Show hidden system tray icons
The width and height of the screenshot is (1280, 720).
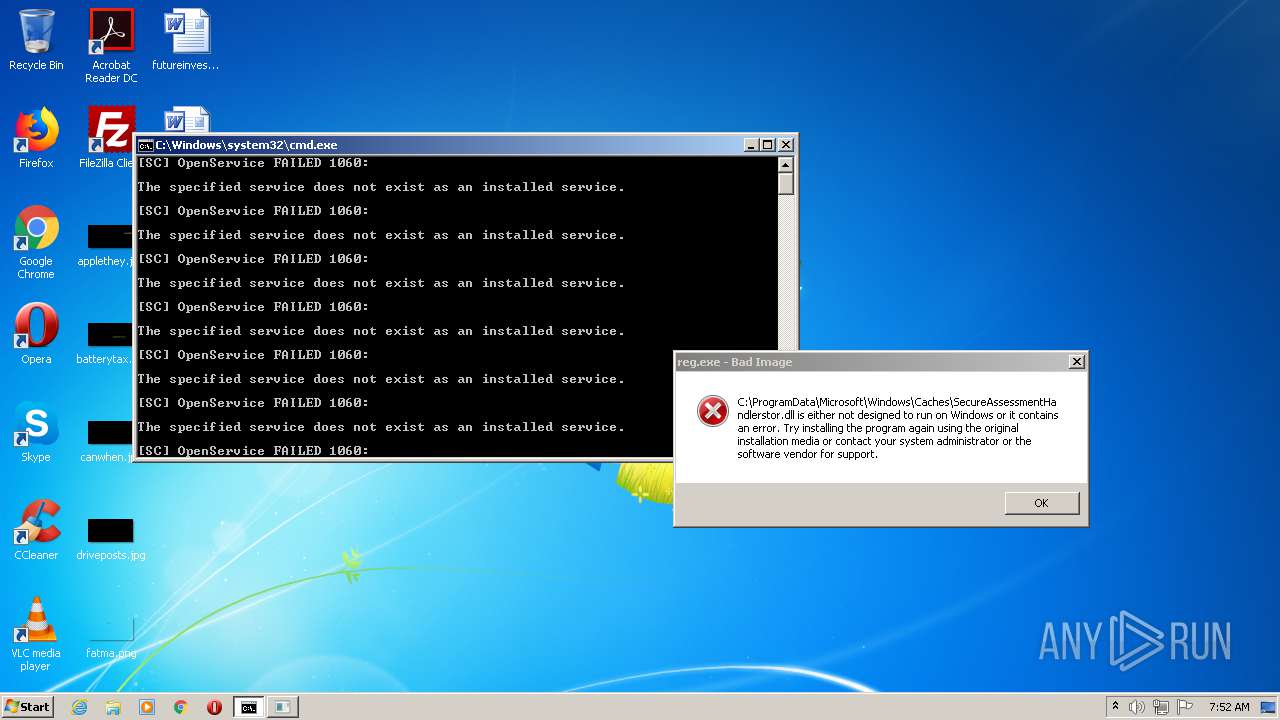click(1115, 707)
